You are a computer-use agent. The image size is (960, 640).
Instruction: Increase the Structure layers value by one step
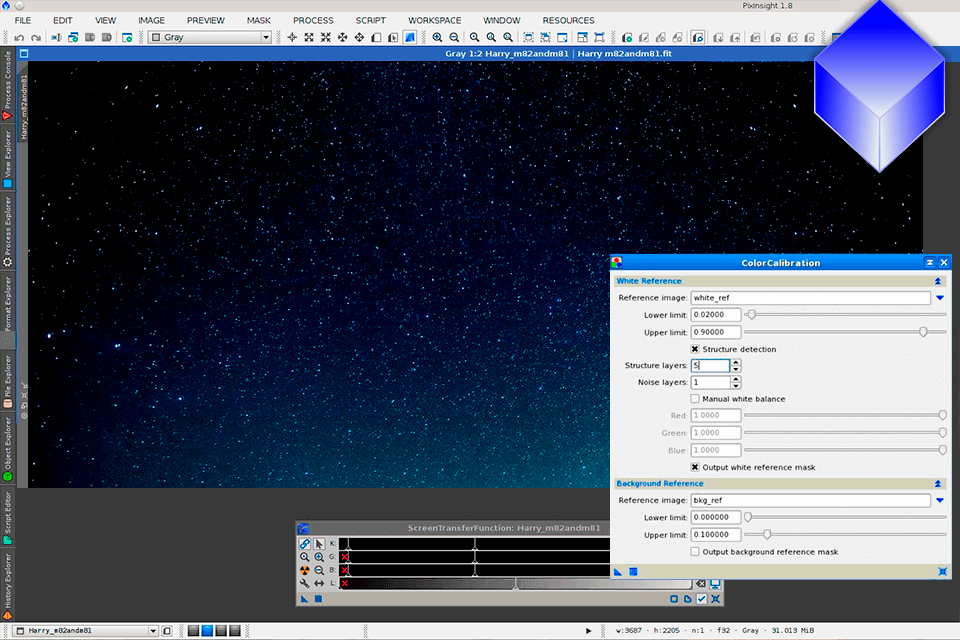(x=736, y=362)
